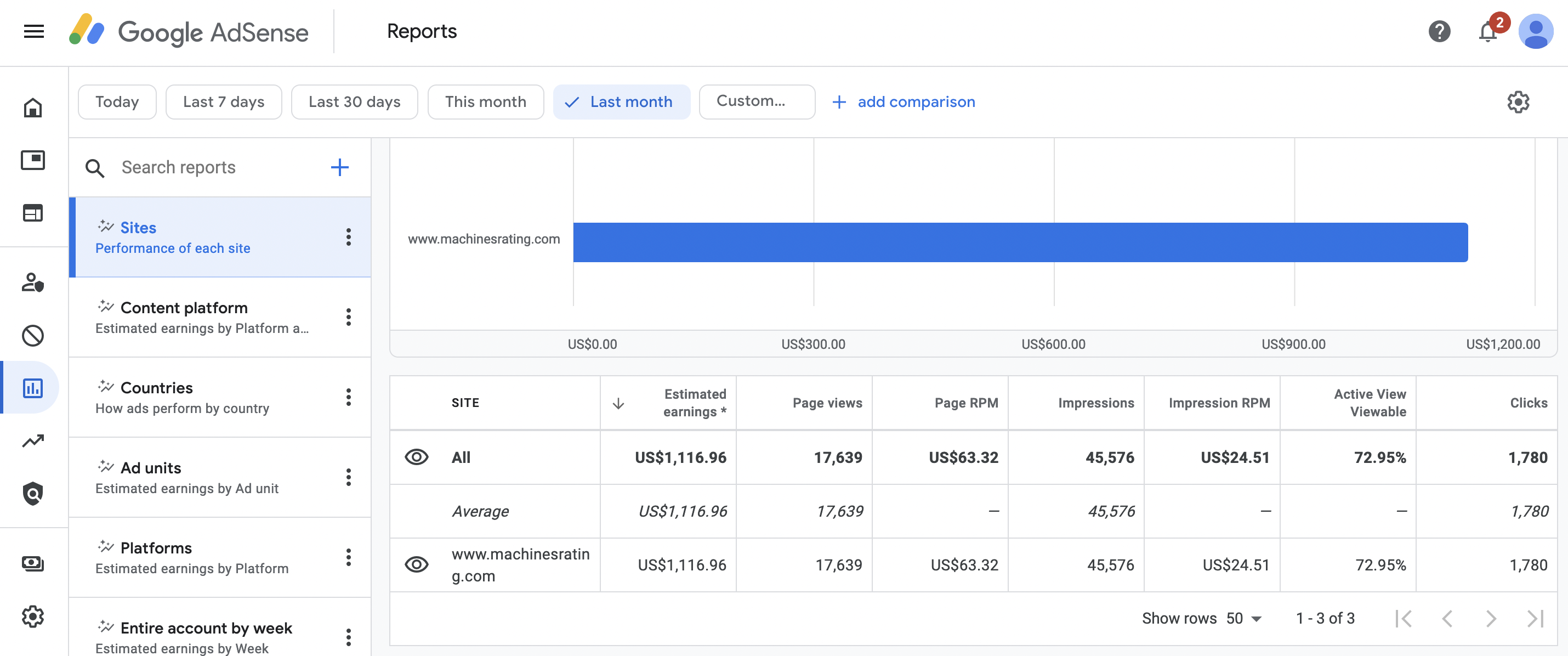Viewport: 1568px width, 656px height.
Task: Click the Google AdSense logo
Action: click(189, 31)
